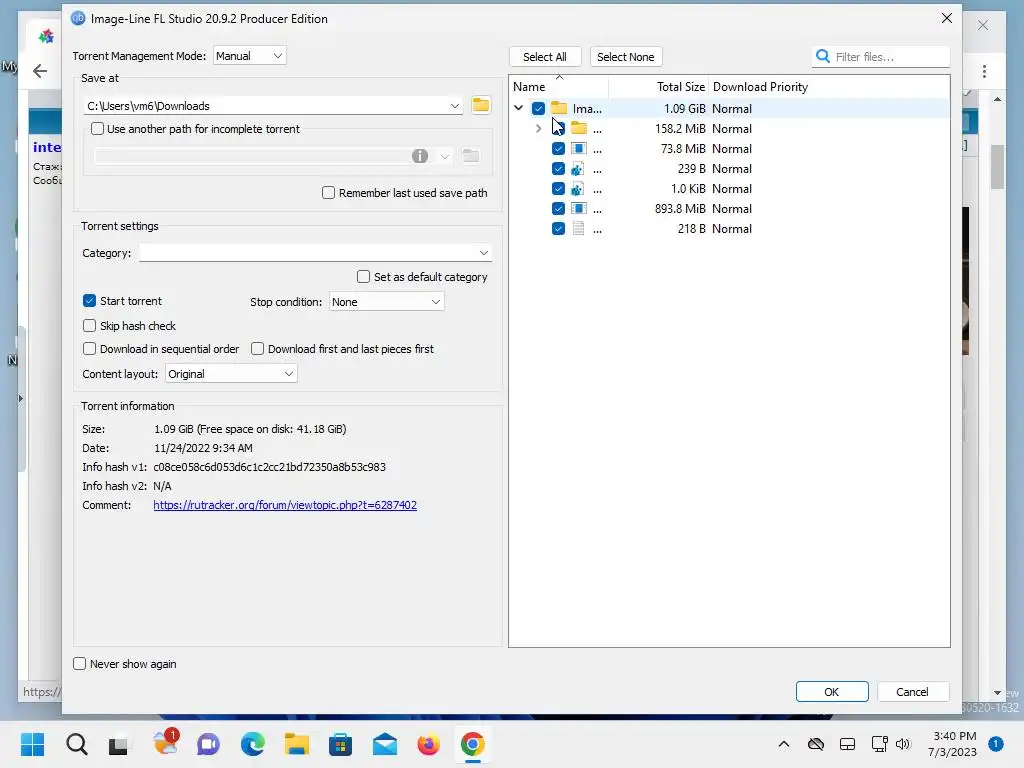Enable 'Skip hash check'

click(89, 325)
